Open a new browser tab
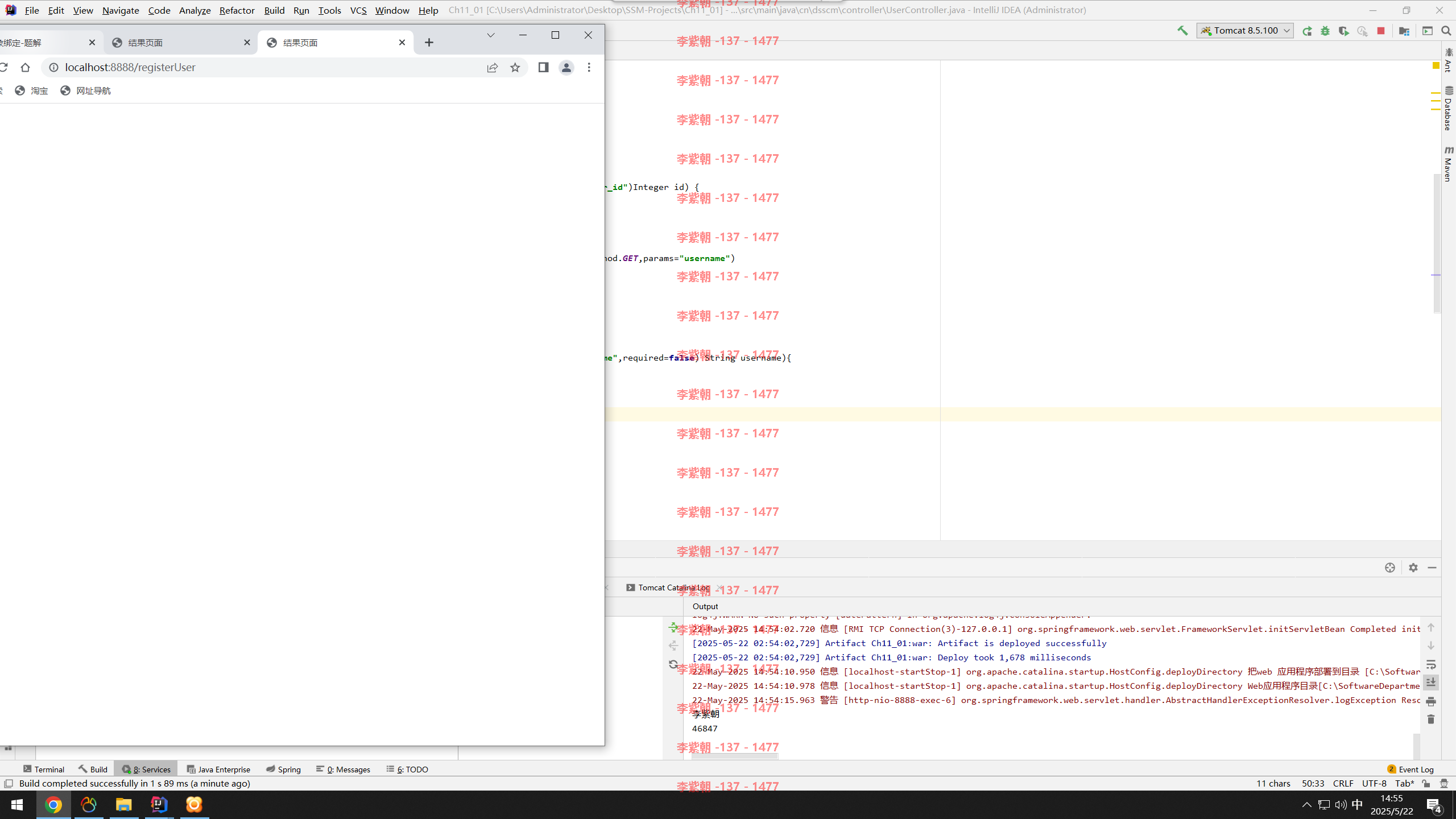1456x819 pixels. 429,42
